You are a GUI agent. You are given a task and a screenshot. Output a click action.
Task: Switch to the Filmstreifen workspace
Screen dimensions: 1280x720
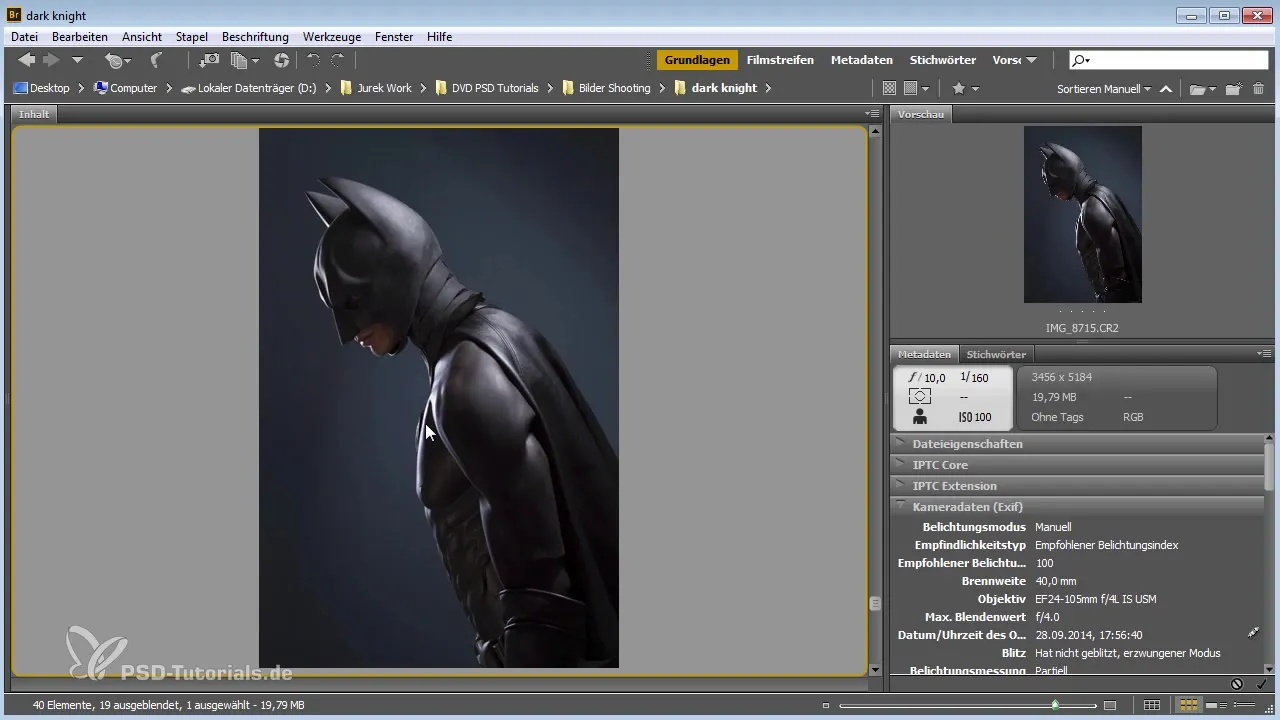(x=780, y=60)
